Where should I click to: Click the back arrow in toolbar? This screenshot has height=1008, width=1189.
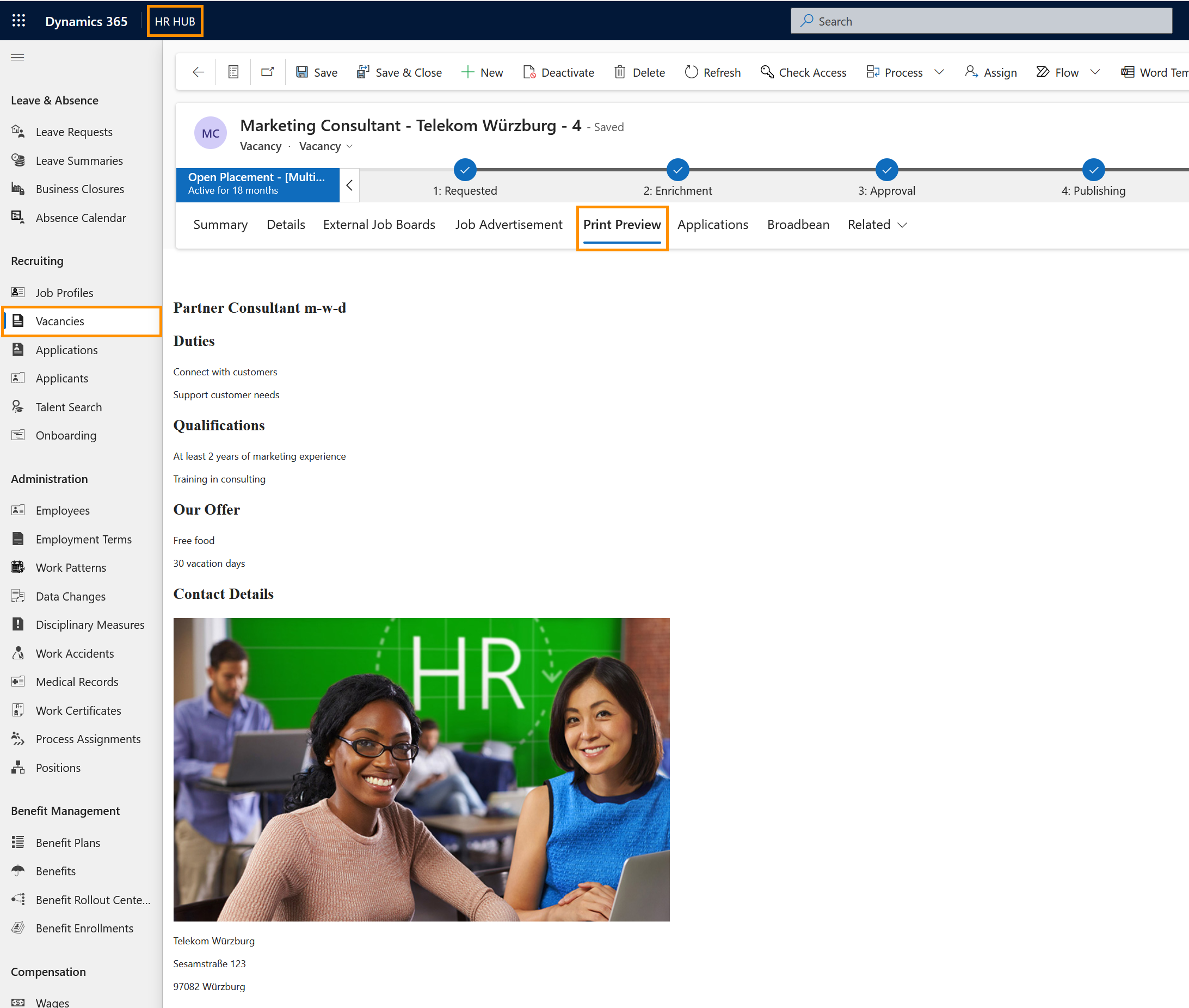pos(199,72)
